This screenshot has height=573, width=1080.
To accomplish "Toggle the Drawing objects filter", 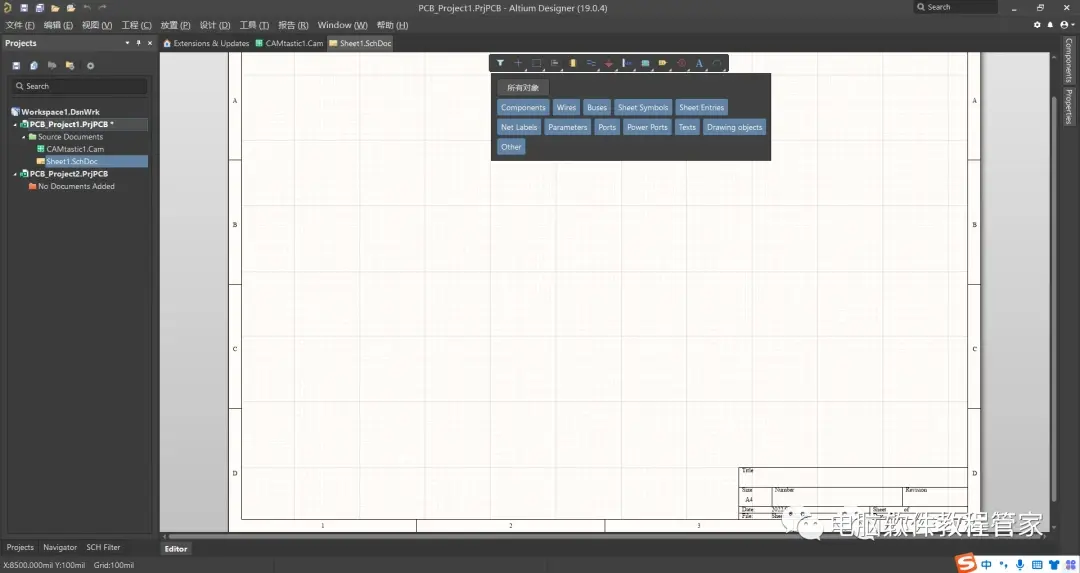I will [x=734, y=127].
